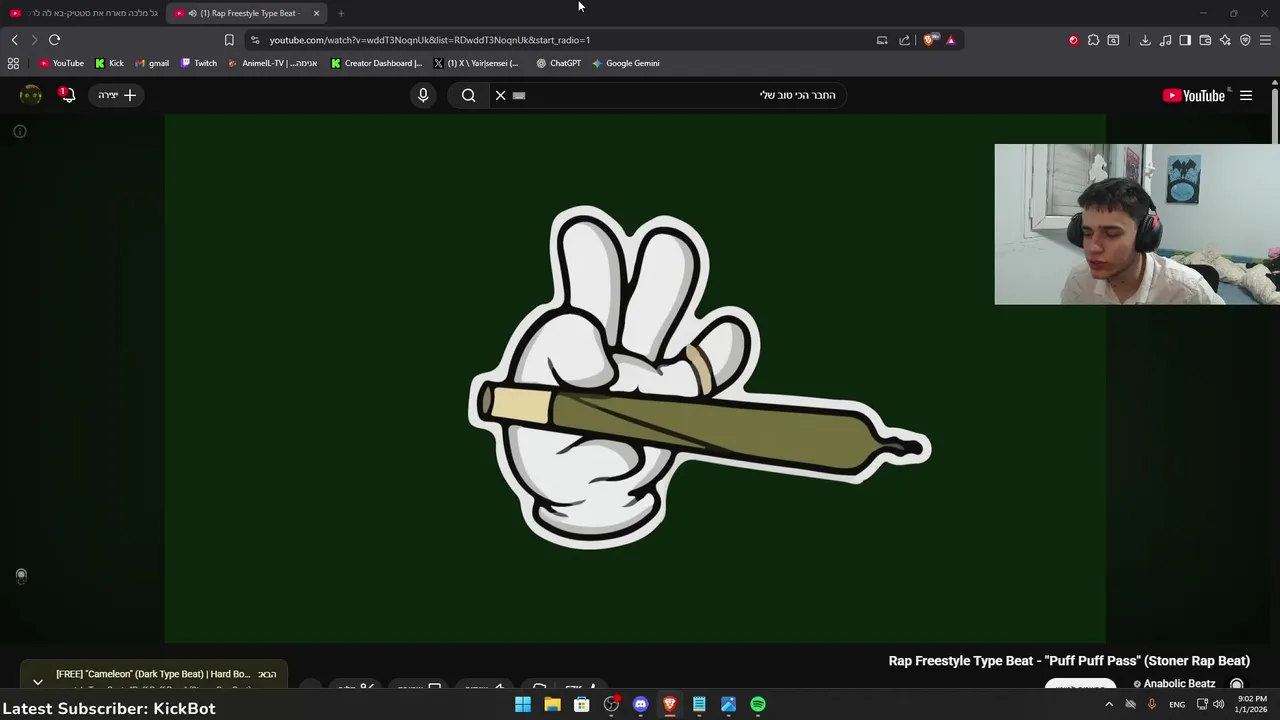Go back with the browser back arrow
This screenshot has width=1280, height=720.
pos(14,40)
